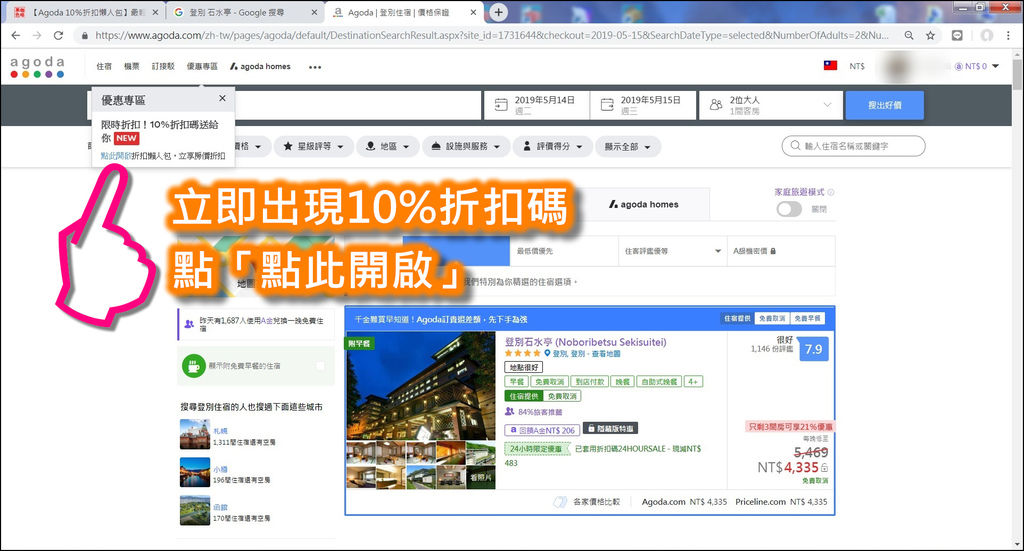Open agoda homes nav item
This screenshot has width=1024, height=551.
tap(260, 66)
